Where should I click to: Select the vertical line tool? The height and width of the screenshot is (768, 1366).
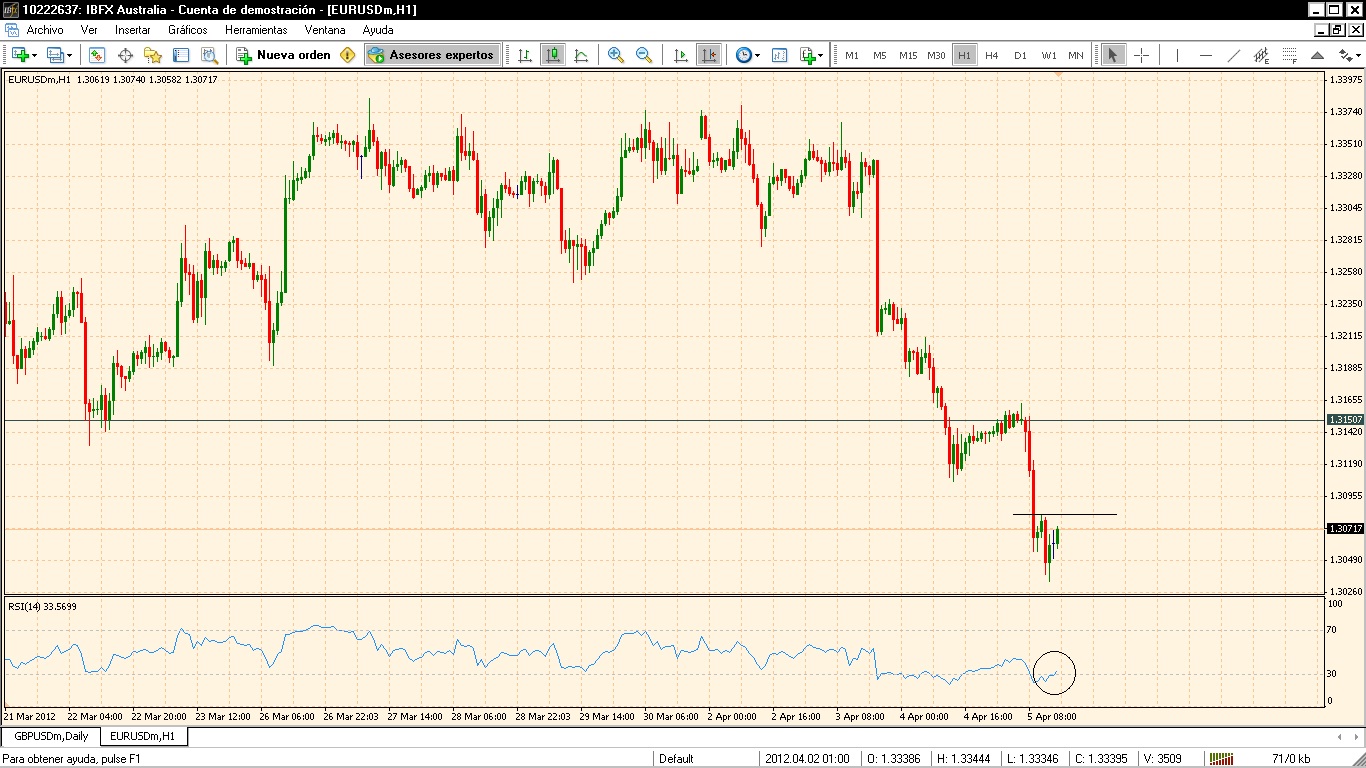tap(1177, 55)
